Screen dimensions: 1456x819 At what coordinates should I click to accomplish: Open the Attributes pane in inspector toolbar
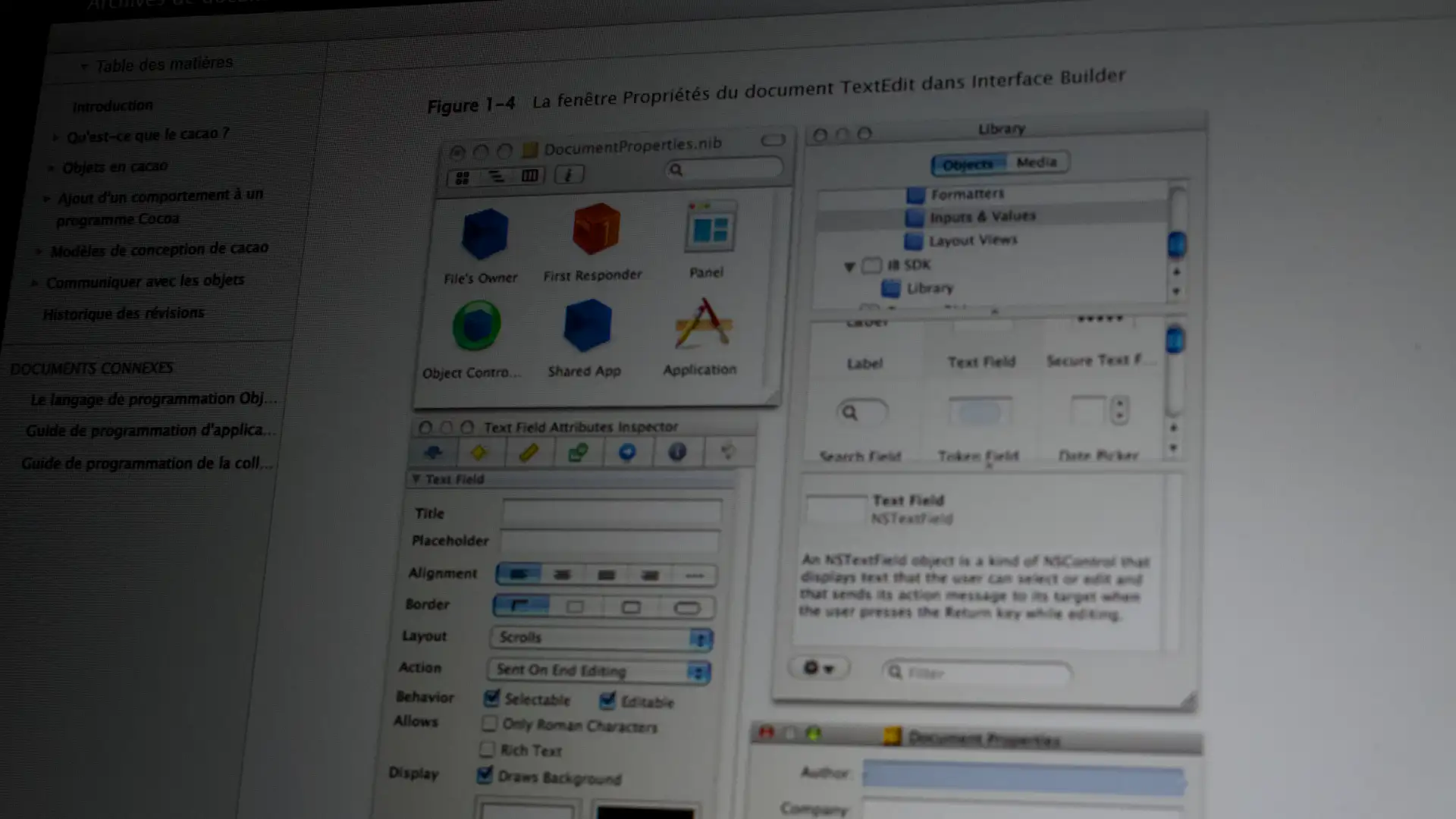coord(433,453)
